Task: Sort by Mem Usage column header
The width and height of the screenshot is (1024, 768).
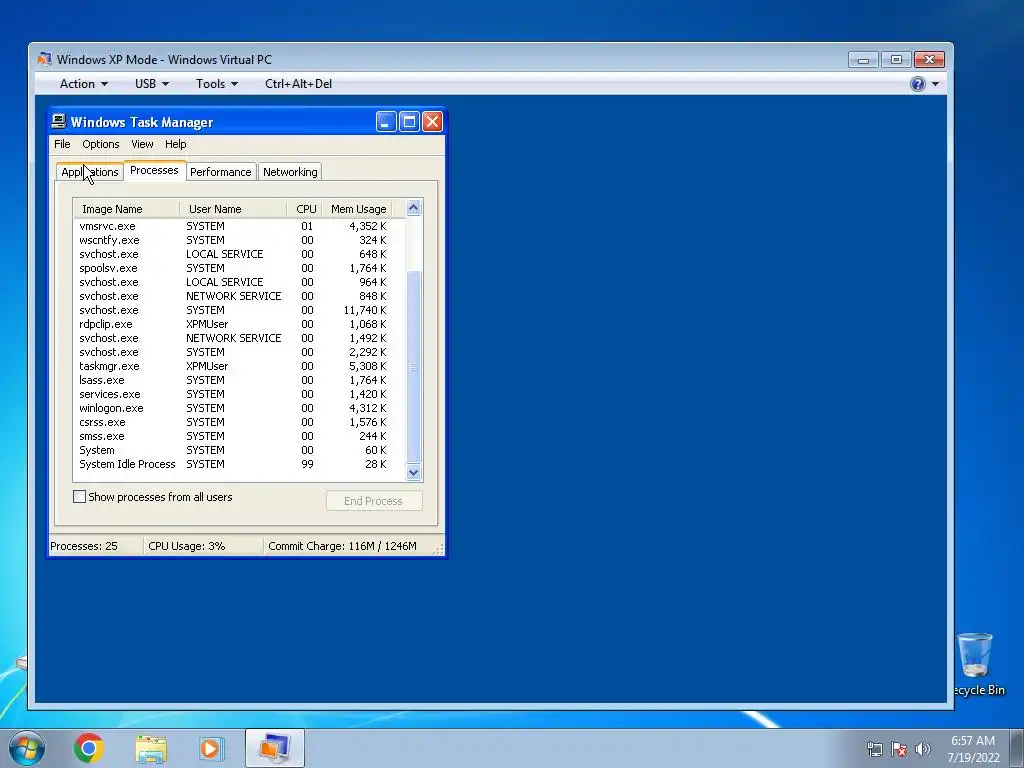Action: coord(358,209)
